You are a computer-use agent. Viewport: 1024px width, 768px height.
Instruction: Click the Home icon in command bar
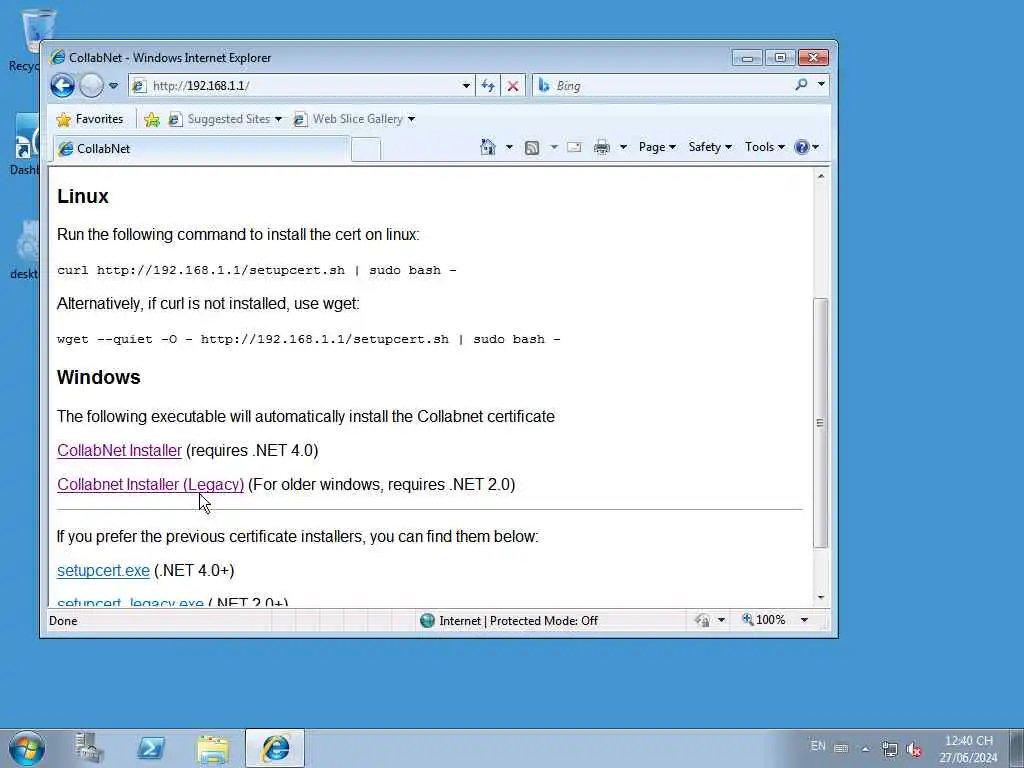(488, 147)
